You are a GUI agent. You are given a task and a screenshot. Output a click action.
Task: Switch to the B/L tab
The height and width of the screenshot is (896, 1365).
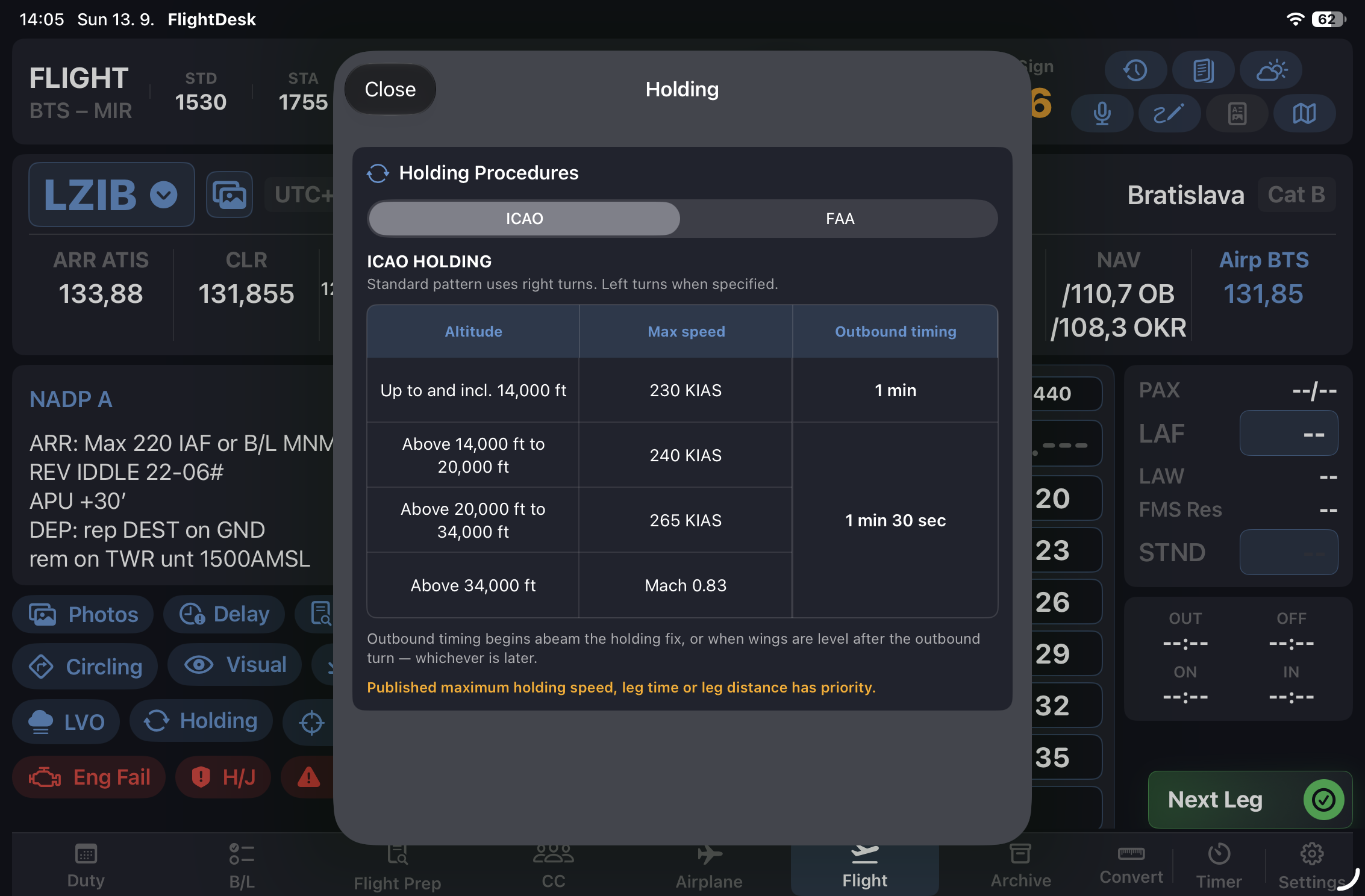242,866
